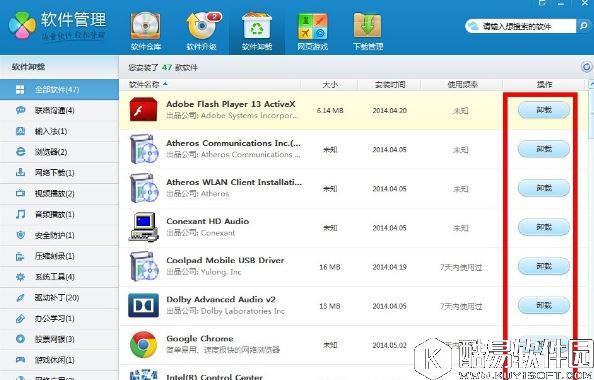Click the Coolpad Mobile USB Driver name
The height and width of the screenshot is (380, 594).
[x=225, y=260]
